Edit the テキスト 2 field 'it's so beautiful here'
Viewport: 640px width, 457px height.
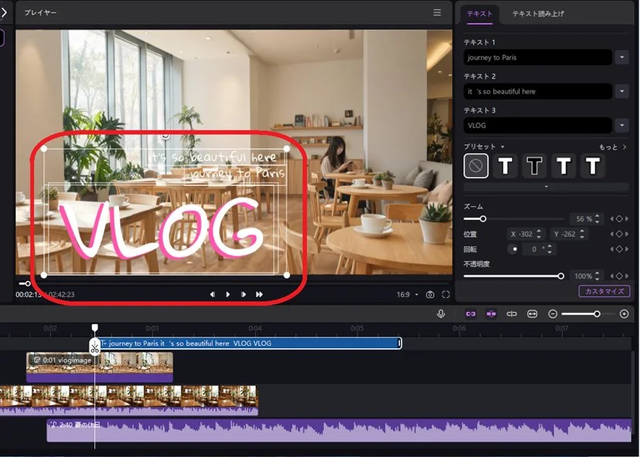538,91
